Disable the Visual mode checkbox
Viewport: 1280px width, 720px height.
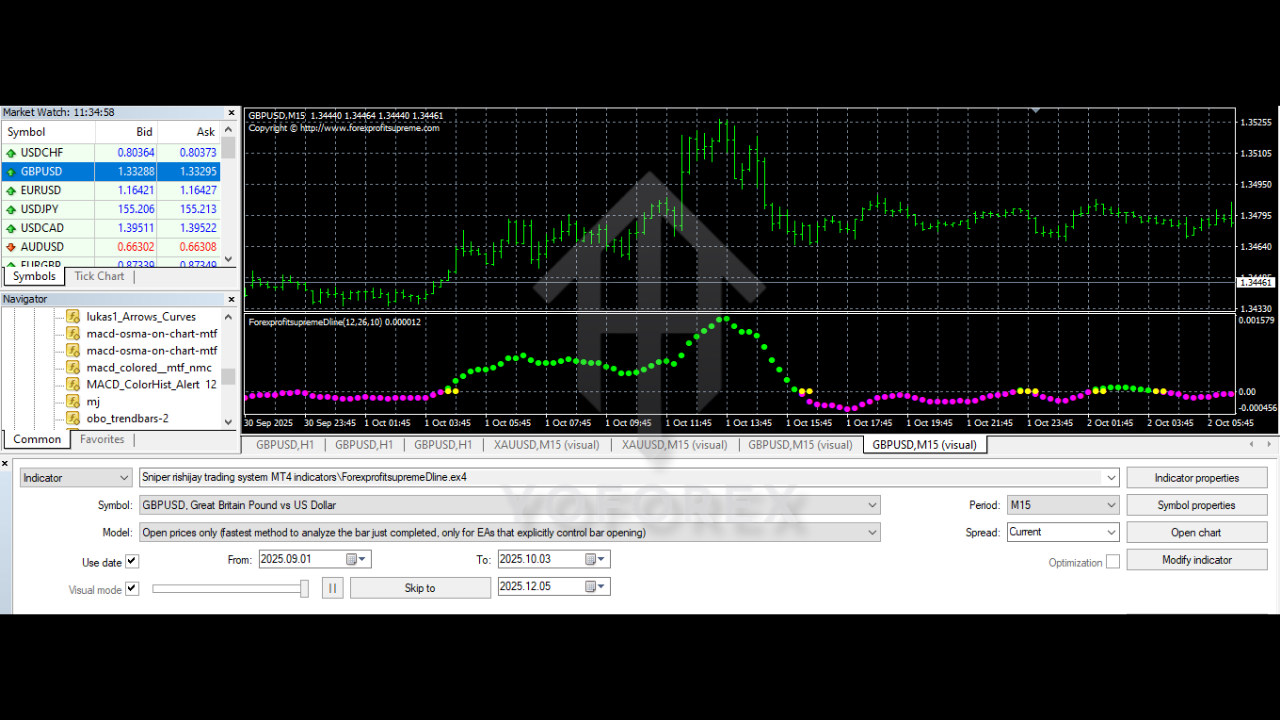pos(133,589)
